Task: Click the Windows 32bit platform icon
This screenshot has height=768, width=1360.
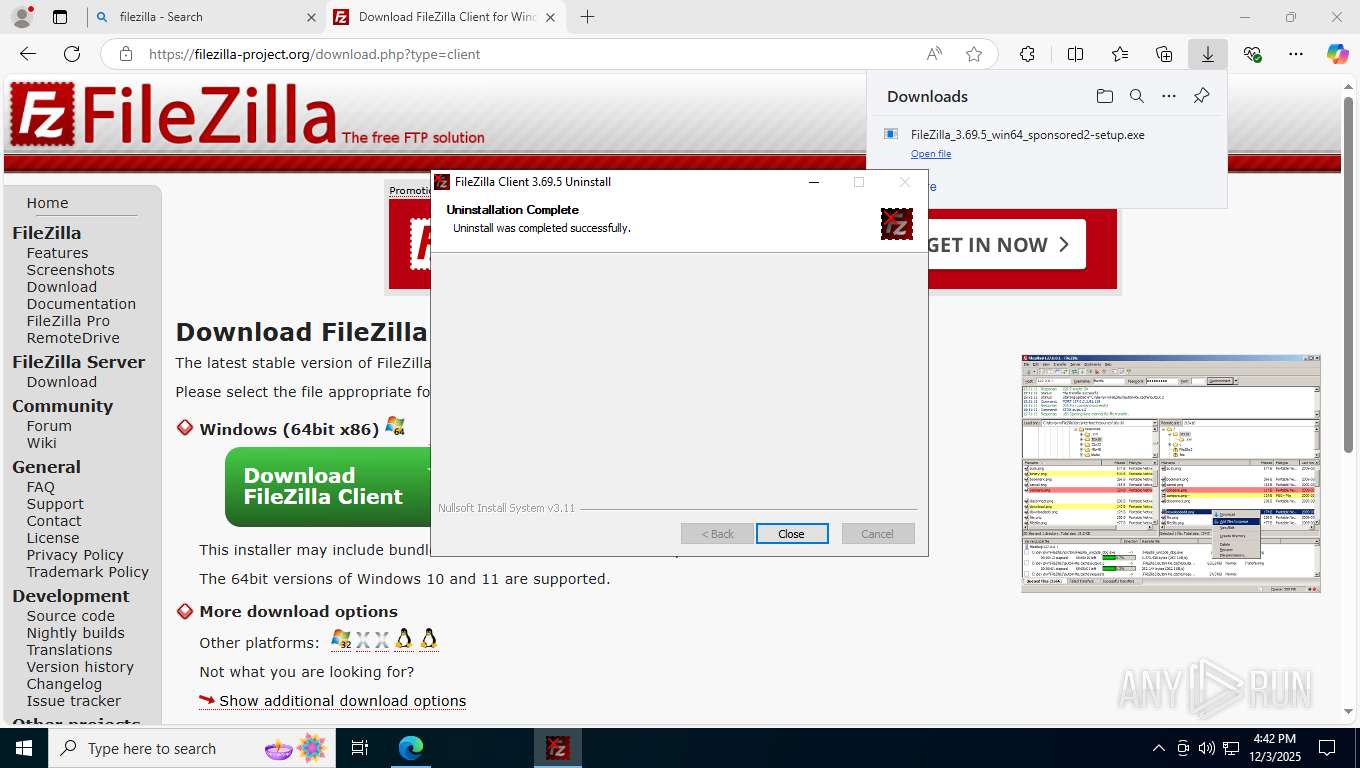Action: [x=341, y=640]
